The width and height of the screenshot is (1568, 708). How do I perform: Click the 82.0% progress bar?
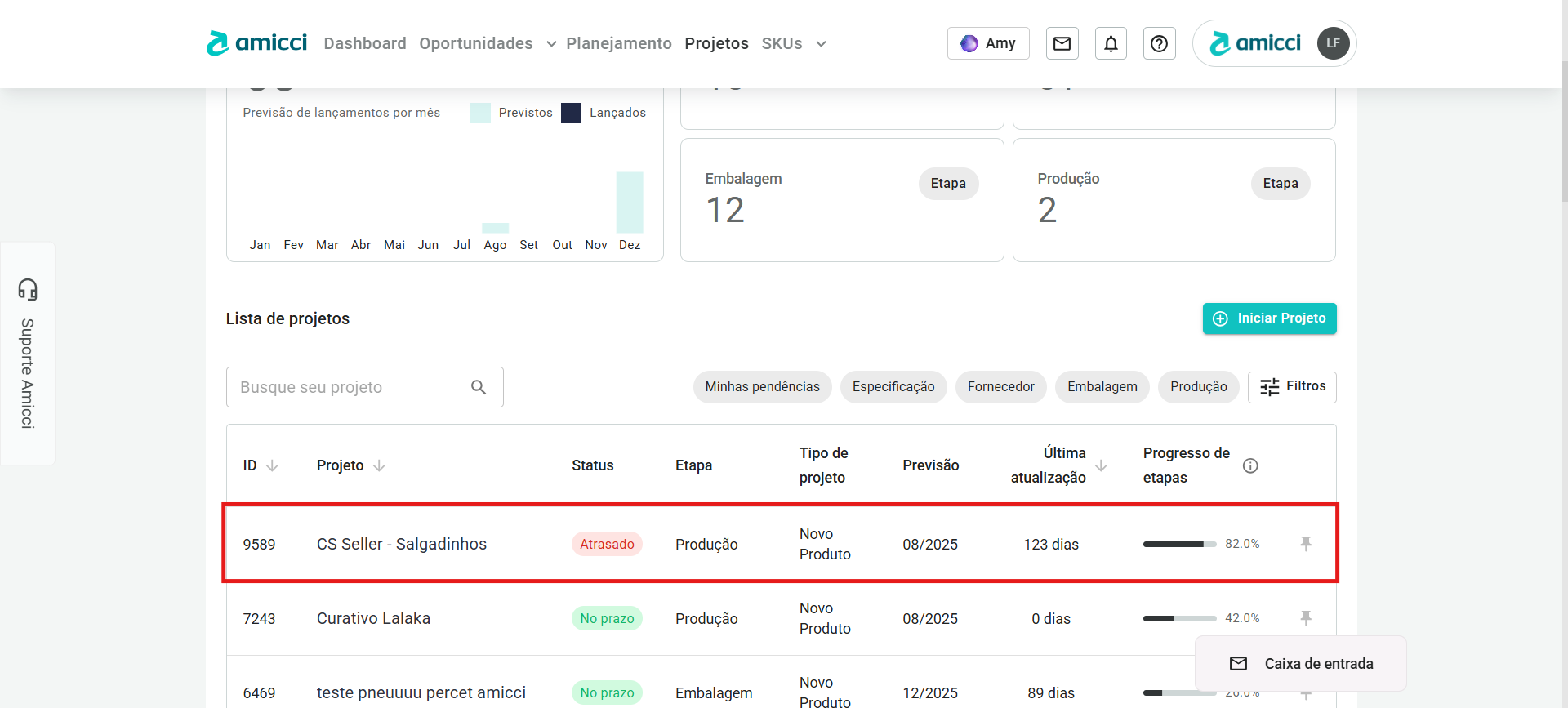click(x=1178, y=544)
